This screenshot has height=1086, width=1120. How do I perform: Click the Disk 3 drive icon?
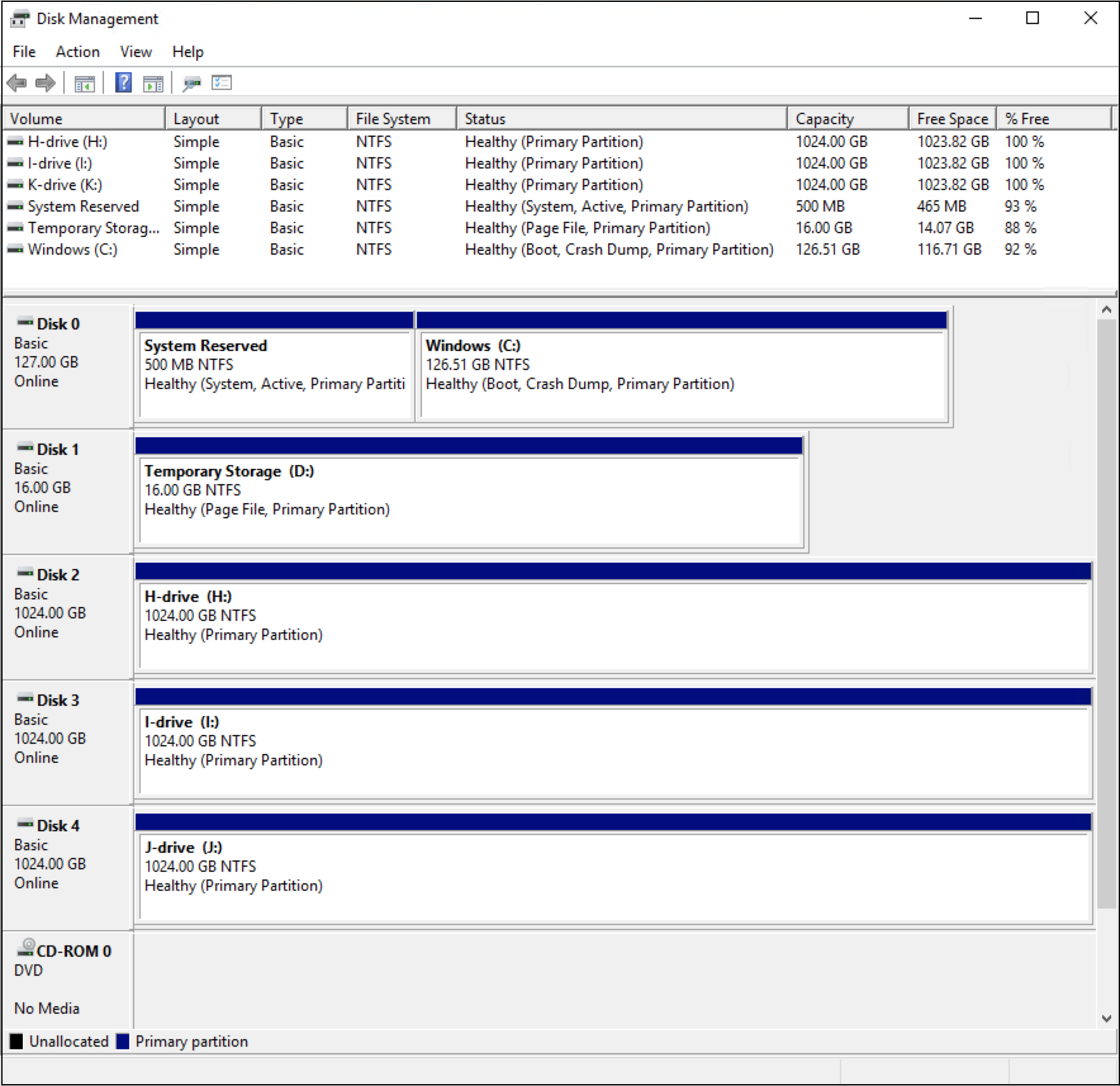[x=25, y=698]
